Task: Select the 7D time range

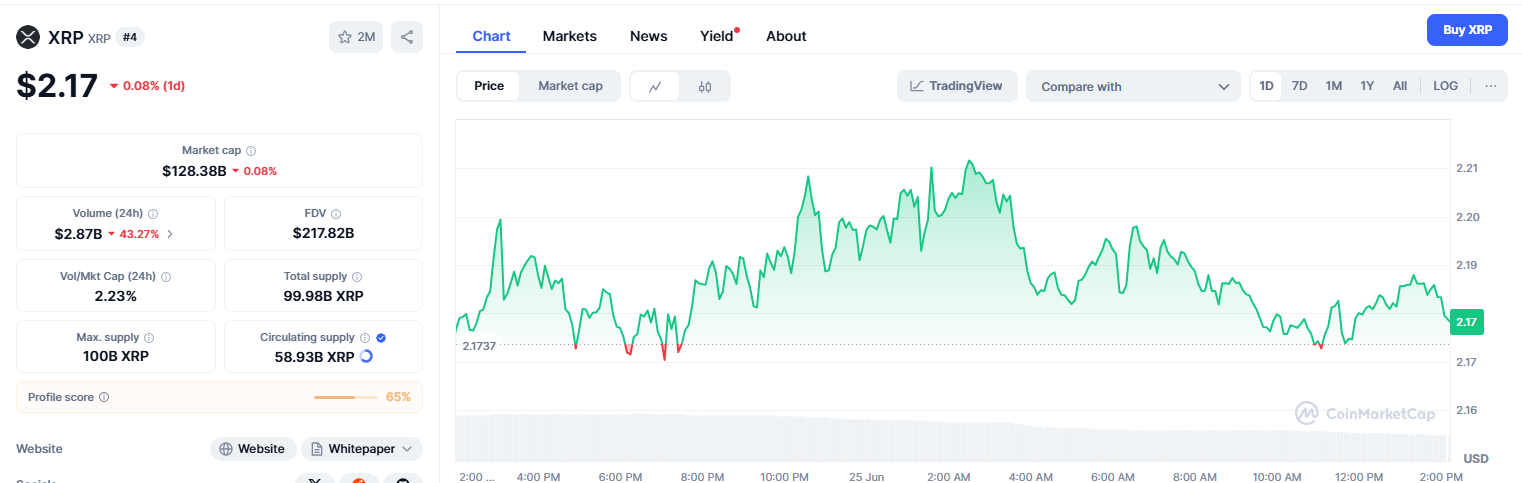Action: [x=1299, y=86]
